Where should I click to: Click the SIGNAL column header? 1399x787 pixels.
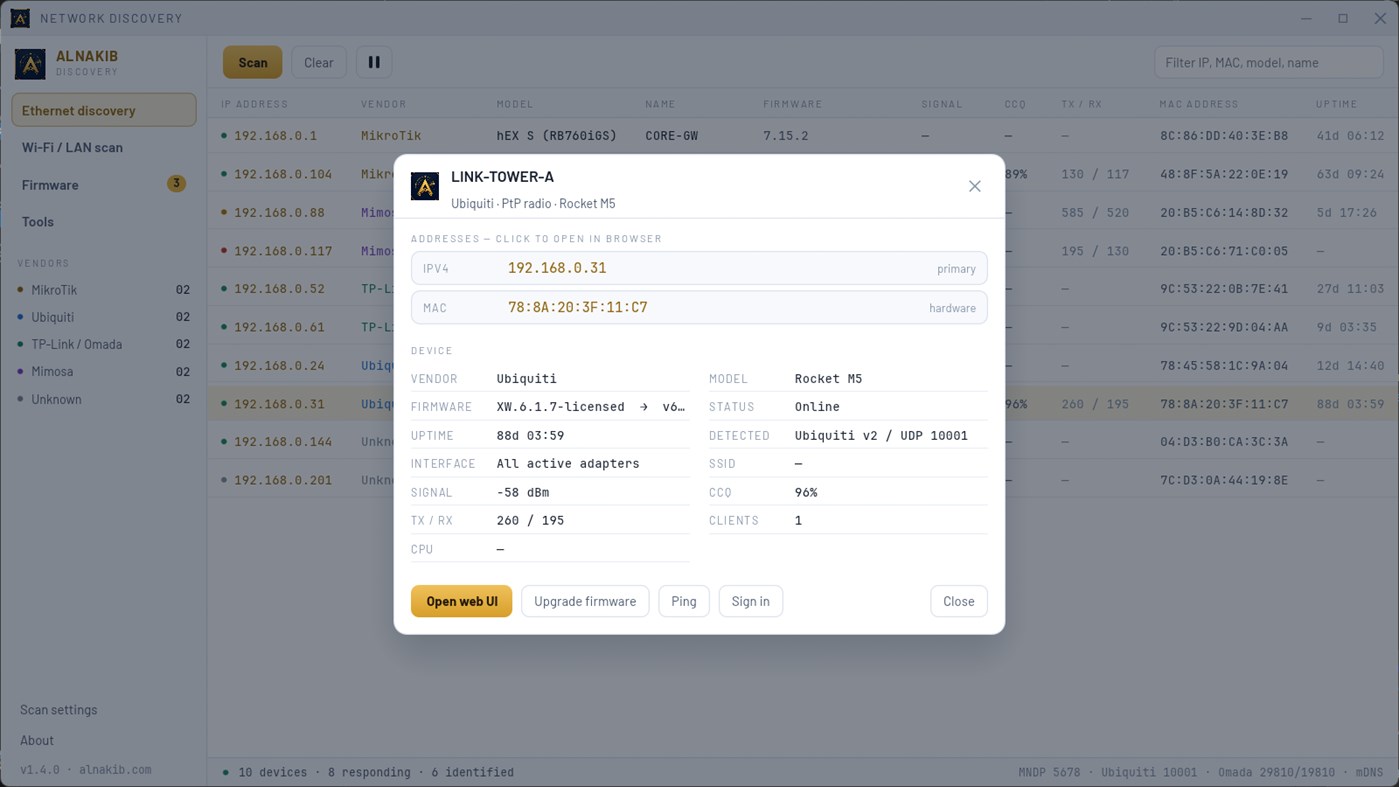click(x=941, y=104)
